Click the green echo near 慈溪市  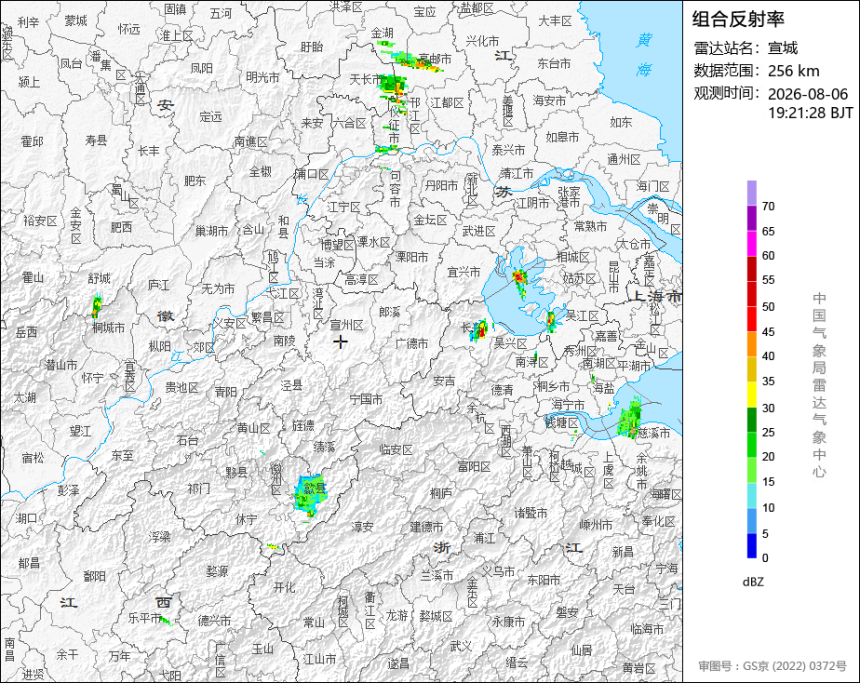pos(630,420)
